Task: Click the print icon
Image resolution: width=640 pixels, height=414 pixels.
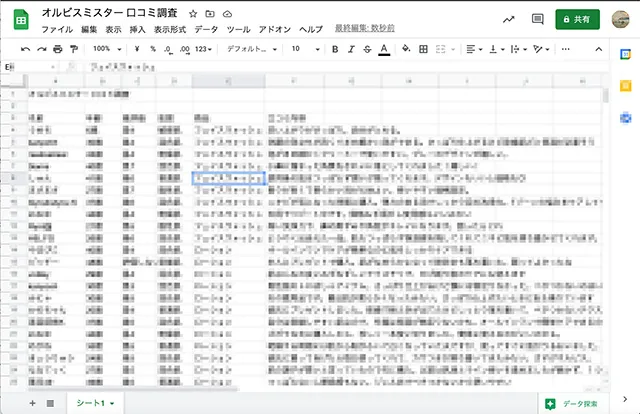Action: coord(58,49)
